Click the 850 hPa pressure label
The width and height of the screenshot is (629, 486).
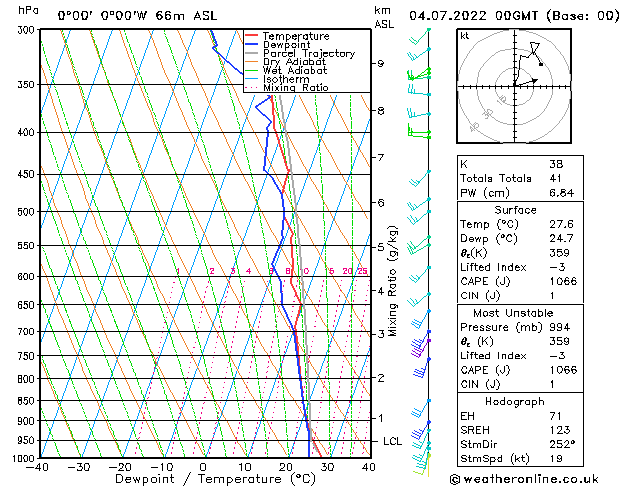click(x=28, y=401)
